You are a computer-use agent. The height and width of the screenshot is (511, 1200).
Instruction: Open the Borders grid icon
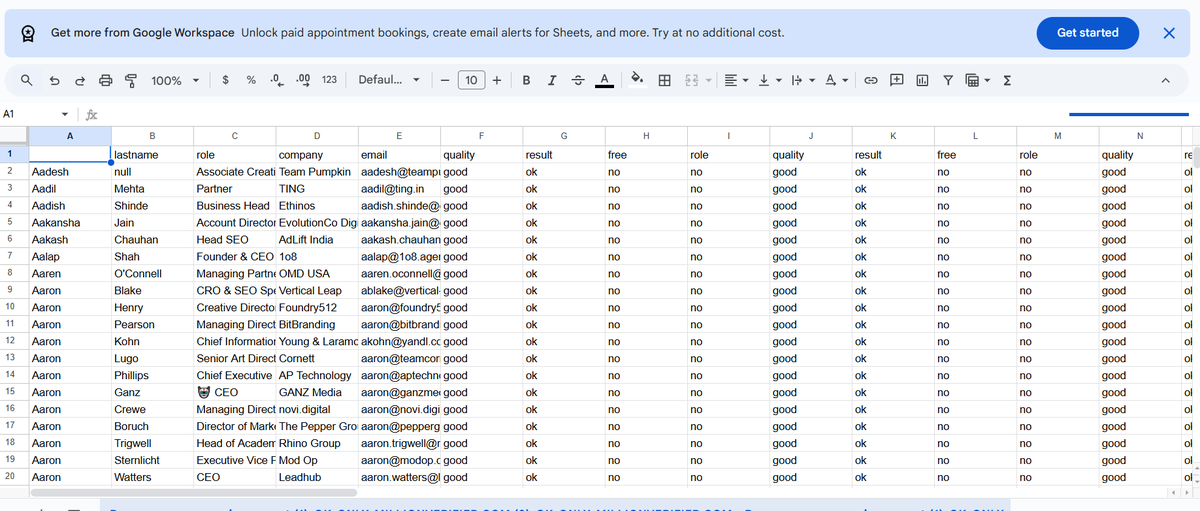665,80
